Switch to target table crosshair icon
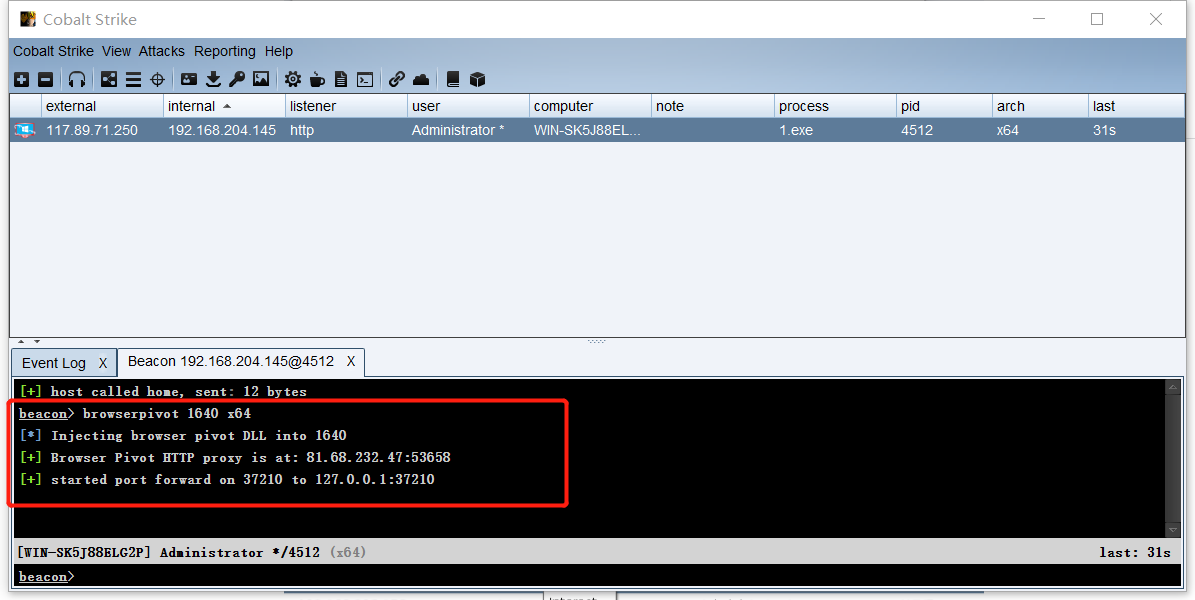Image resolution: width=1195 pixels, height=600 pixels. [157, 79]
